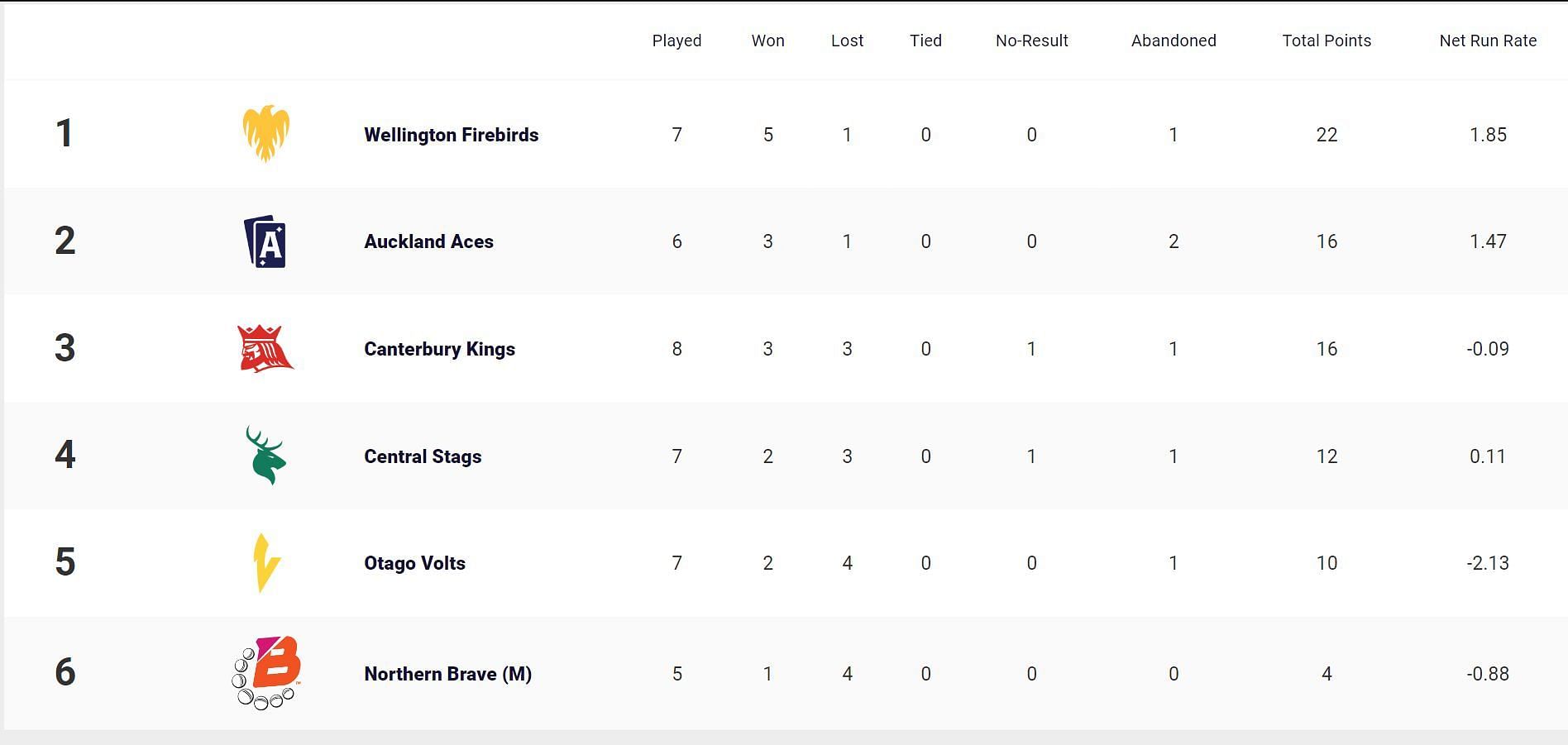The height and width of the screenshot is (745, 1568).
Task: Click the Northern Brave orange B logo
Action: pyautogui.click(x=266, y=673)
